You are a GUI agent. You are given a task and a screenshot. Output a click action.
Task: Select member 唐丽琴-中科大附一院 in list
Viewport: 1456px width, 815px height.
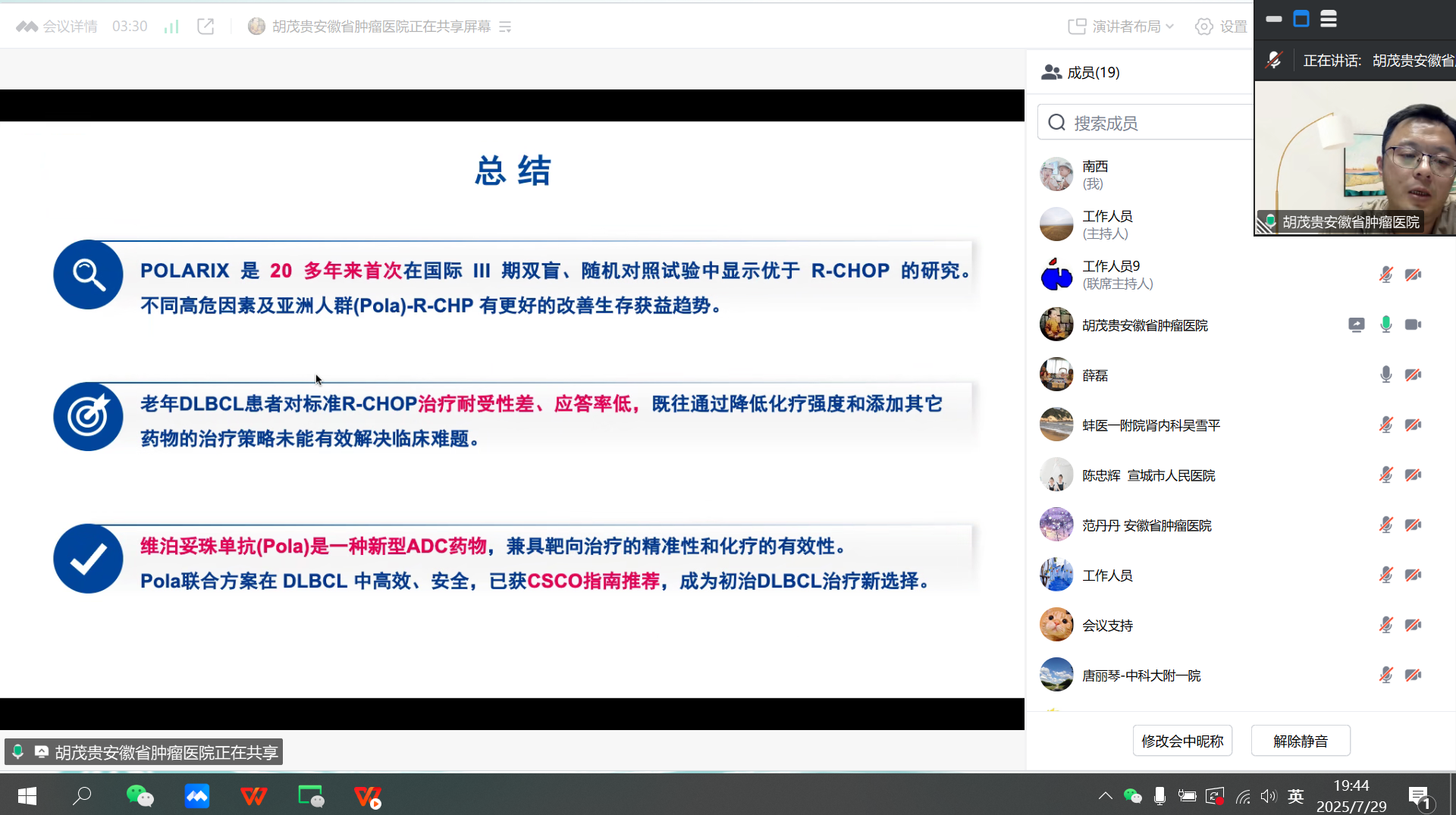[1141, 676]
